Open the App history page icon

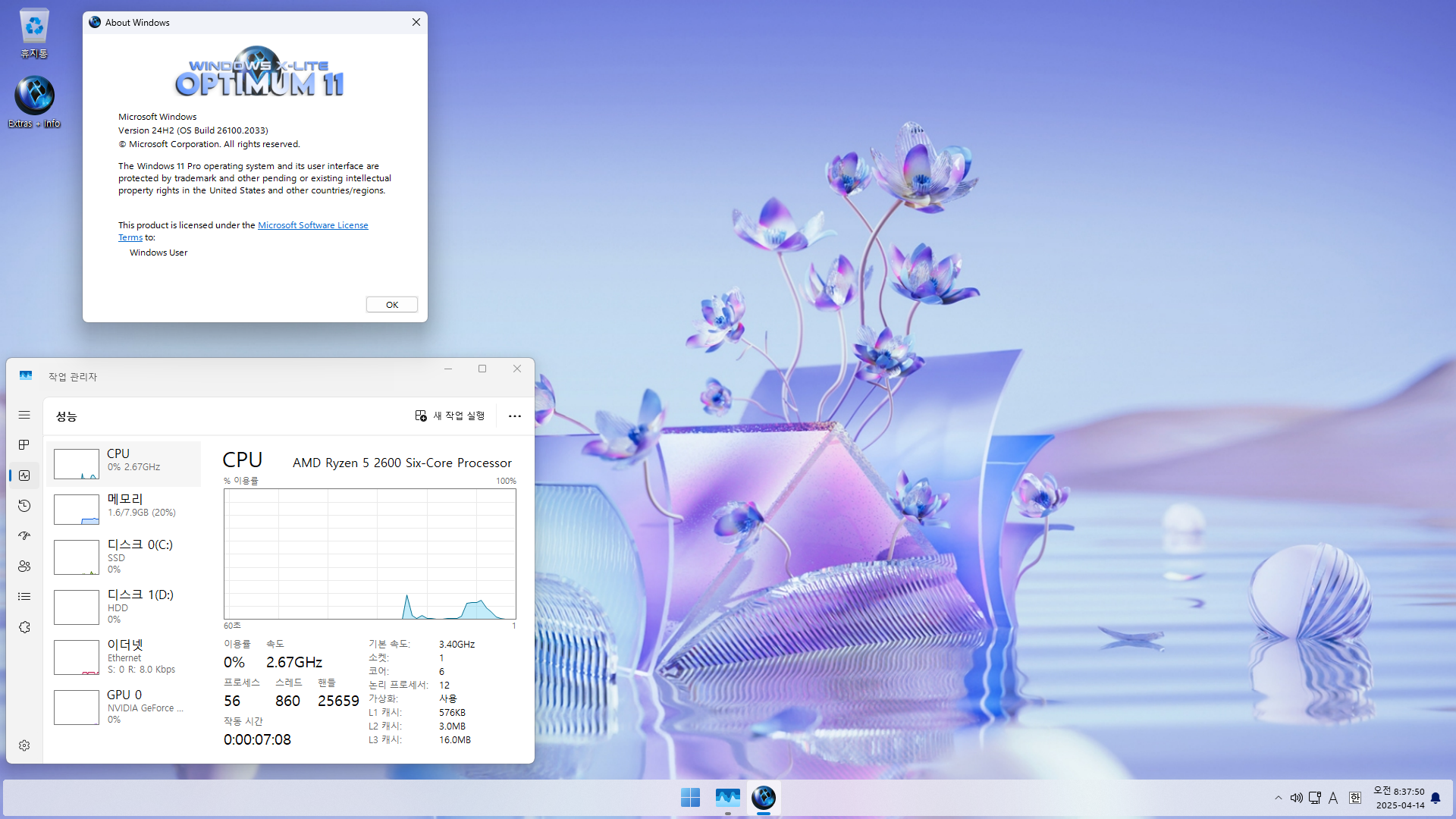[24, 506]
